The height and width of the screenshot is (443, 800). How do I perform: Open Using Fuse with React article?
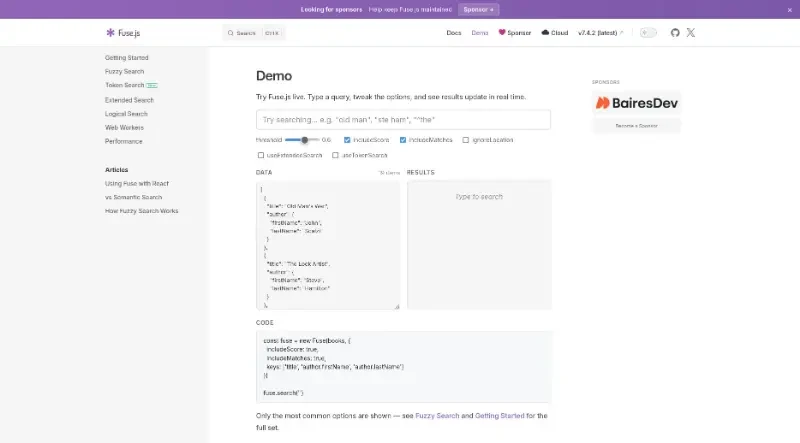137,183
